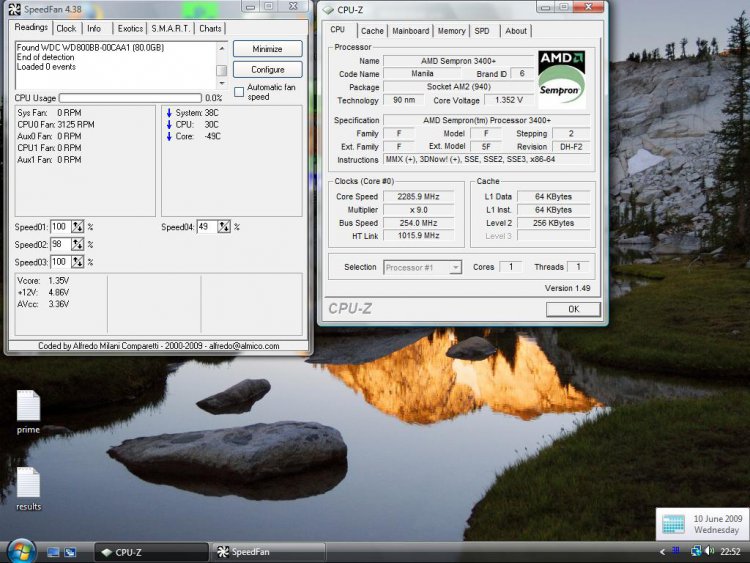Click the 'CPU0 Fan: 3125 RPM' reading
The image size is (750, 563).
[55, 124]
